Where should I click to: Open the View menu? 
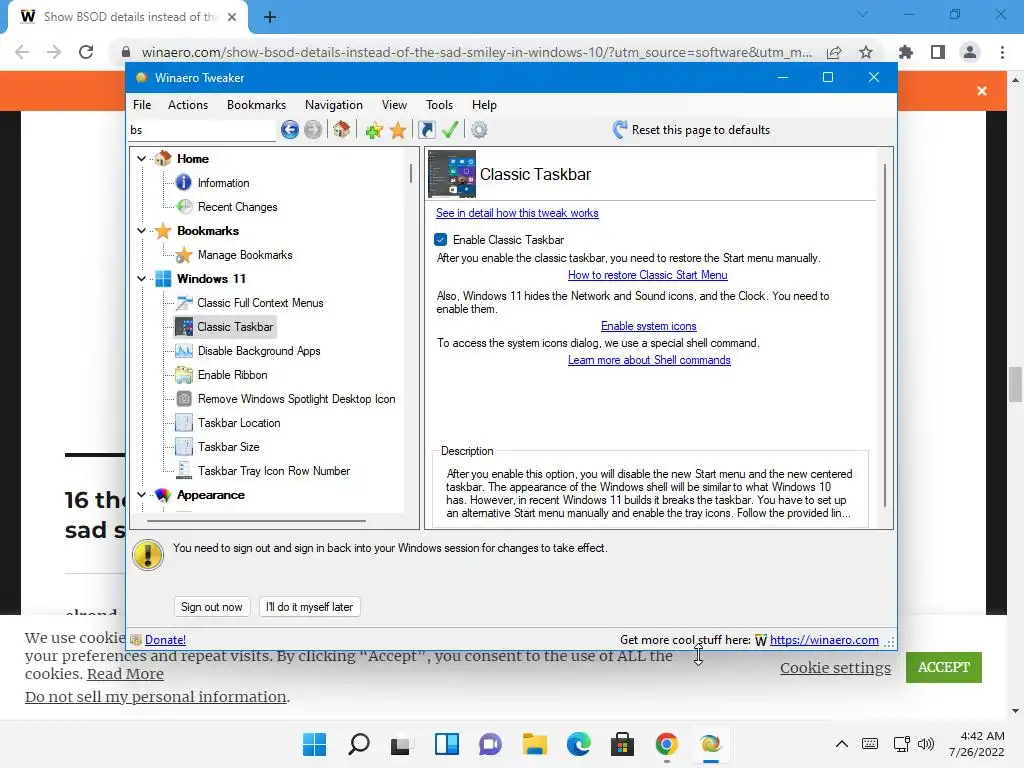[394, 105]
